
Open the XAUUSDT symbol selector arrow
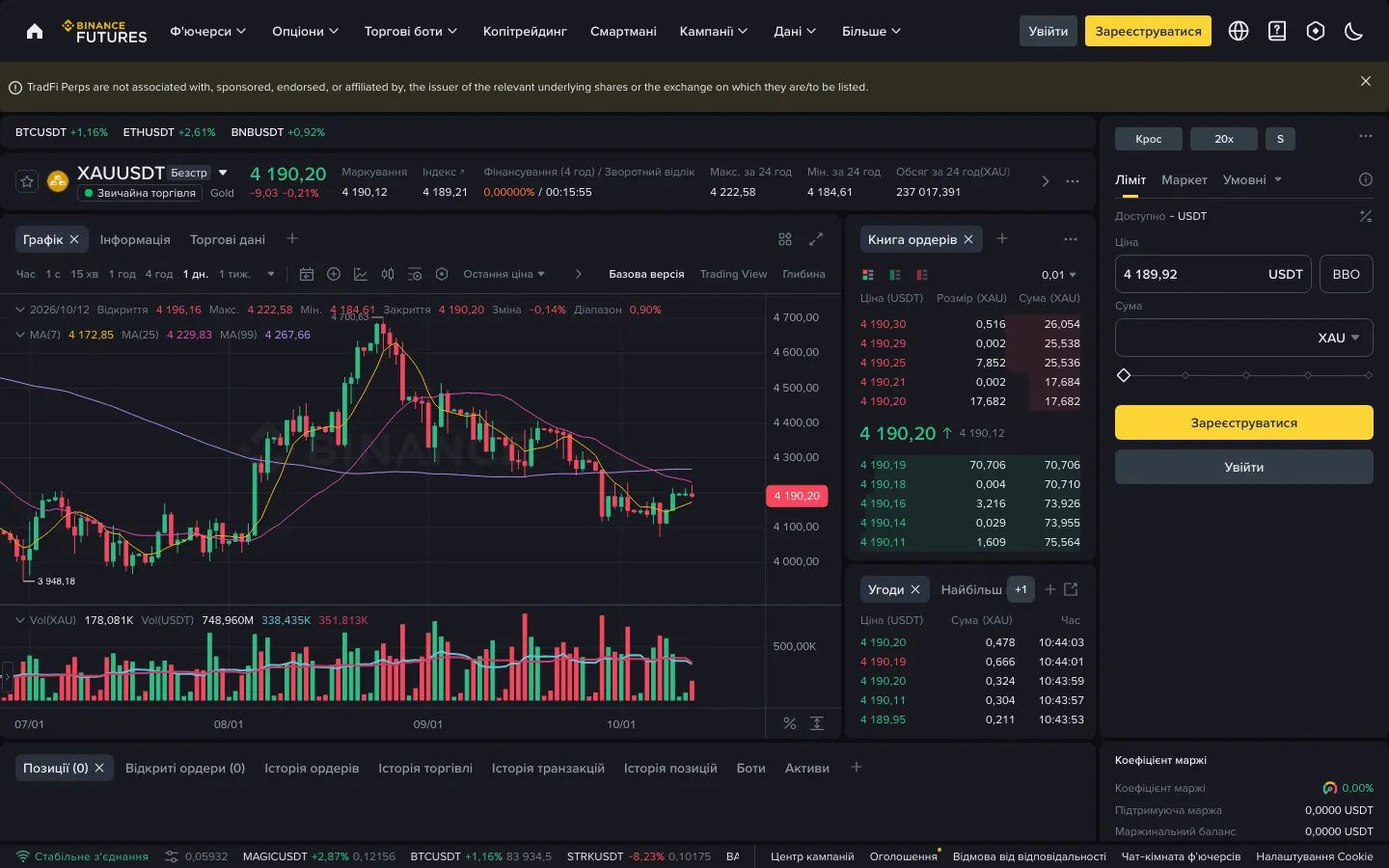[223, 173]
